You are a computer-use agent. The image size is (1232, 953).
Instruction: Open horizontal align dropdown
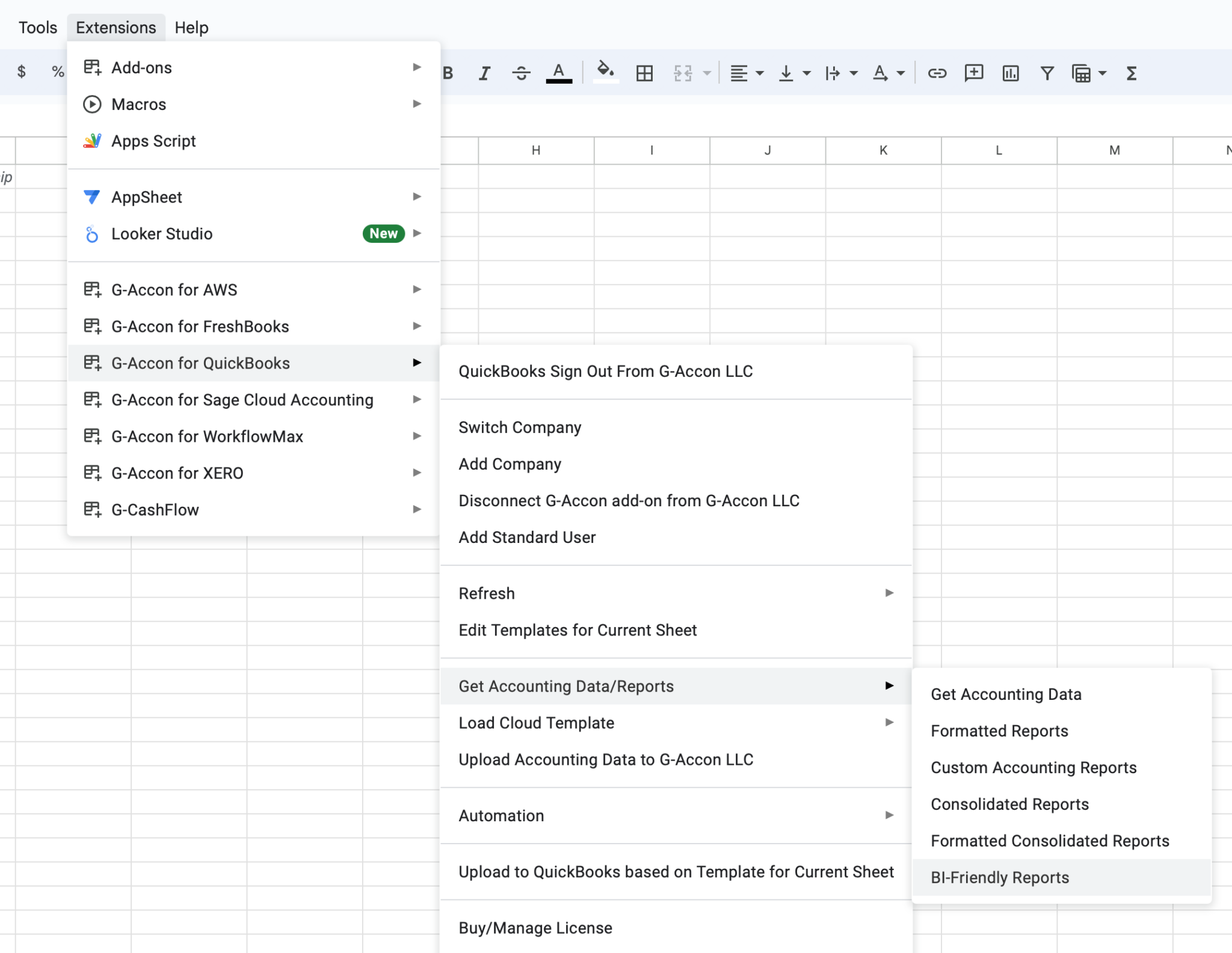click(747, 73)
